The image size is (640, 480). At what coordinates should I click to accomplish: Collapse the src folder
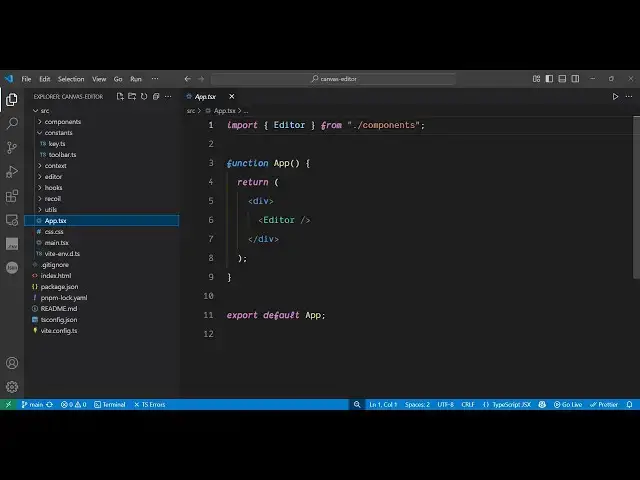tap(102, 111)
